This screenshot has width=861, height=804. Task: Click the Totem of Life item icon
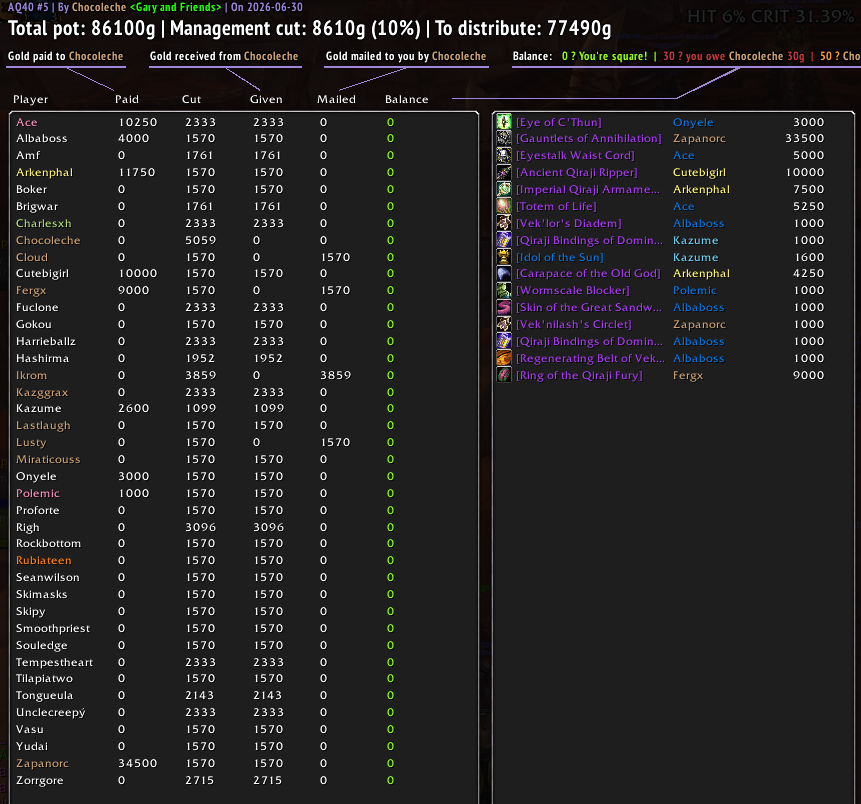[x=504, y=206]
